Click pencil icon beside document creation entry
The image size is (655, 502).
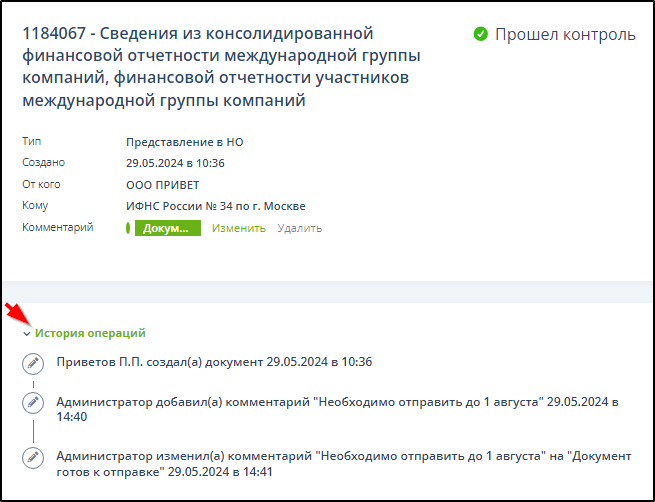33,362
